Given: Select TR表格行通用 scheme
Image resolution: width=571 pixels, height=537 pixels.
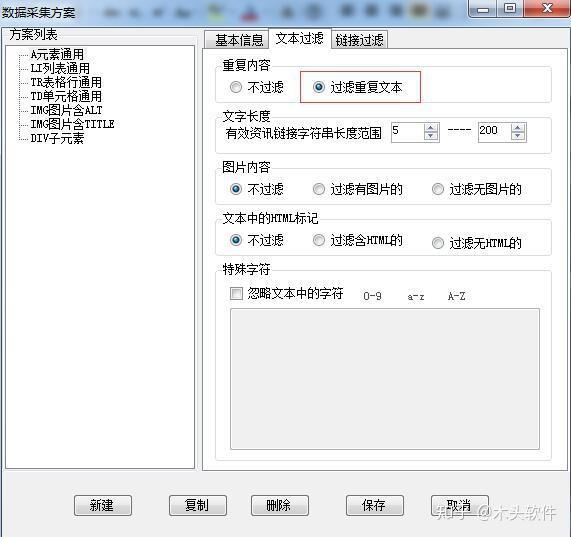Looking at the screenshot, I should [x=66, y=82].
